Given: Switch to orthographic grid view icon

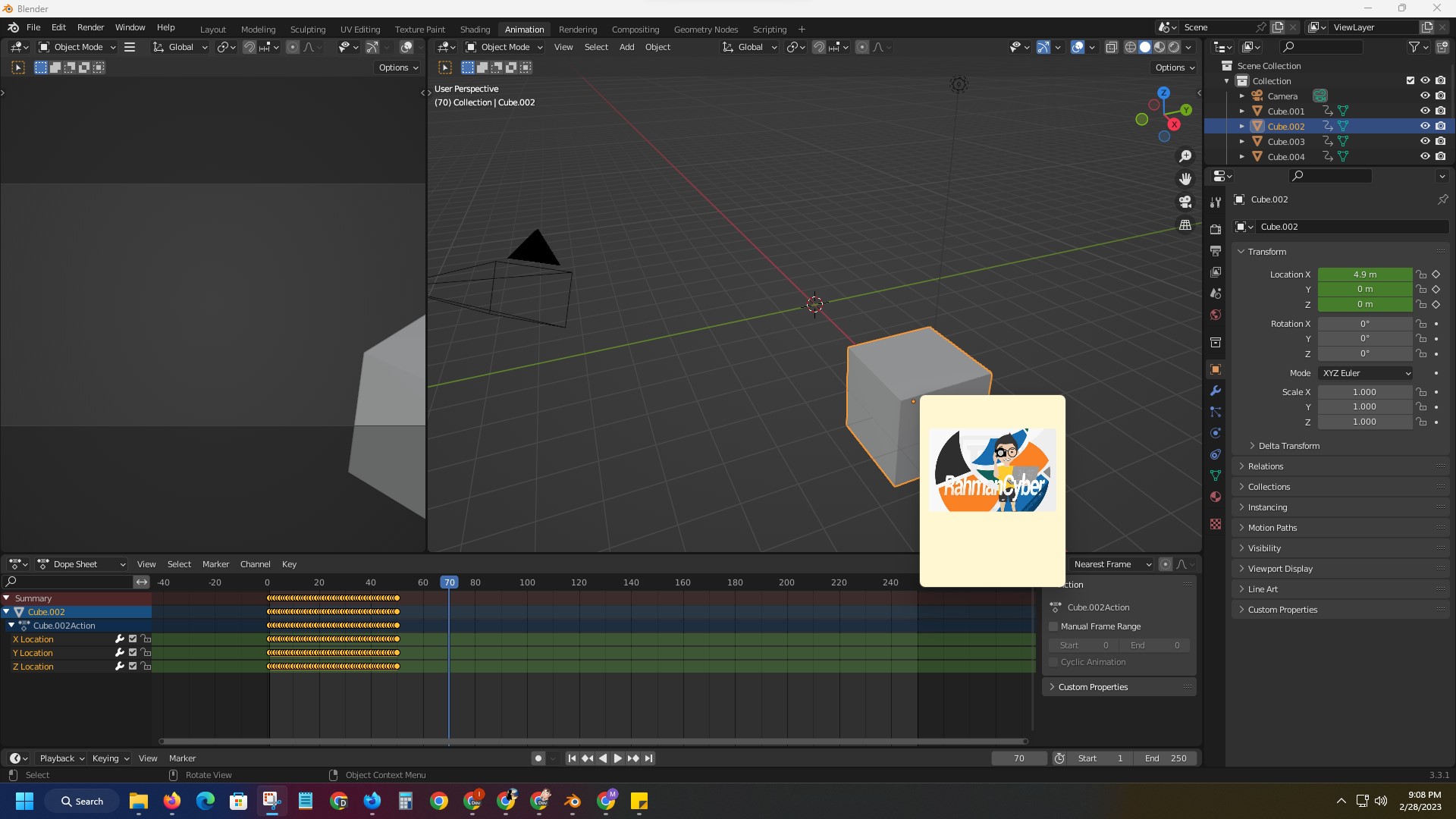Looking at the screenshot, I should pyautogui.click(x=1185, y=225).
